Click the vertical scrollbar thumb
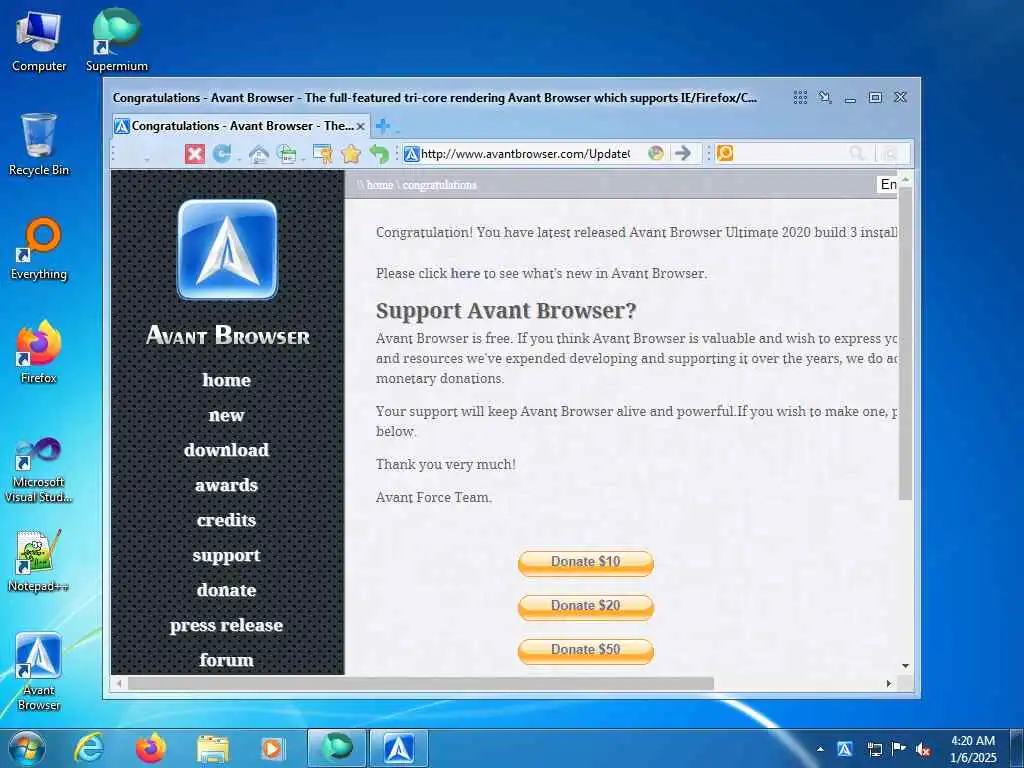Image resolution: width=1024 pixels, height=768 pixels. (x=906, y=343)
